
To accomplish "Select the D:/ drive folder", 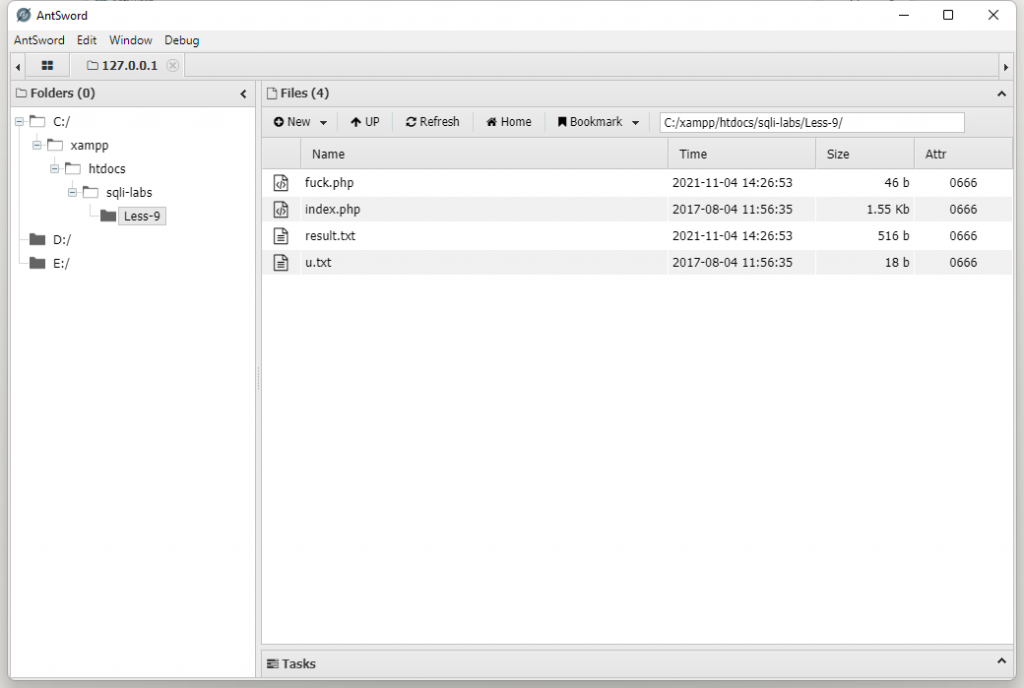I will (x=61, y=240).
